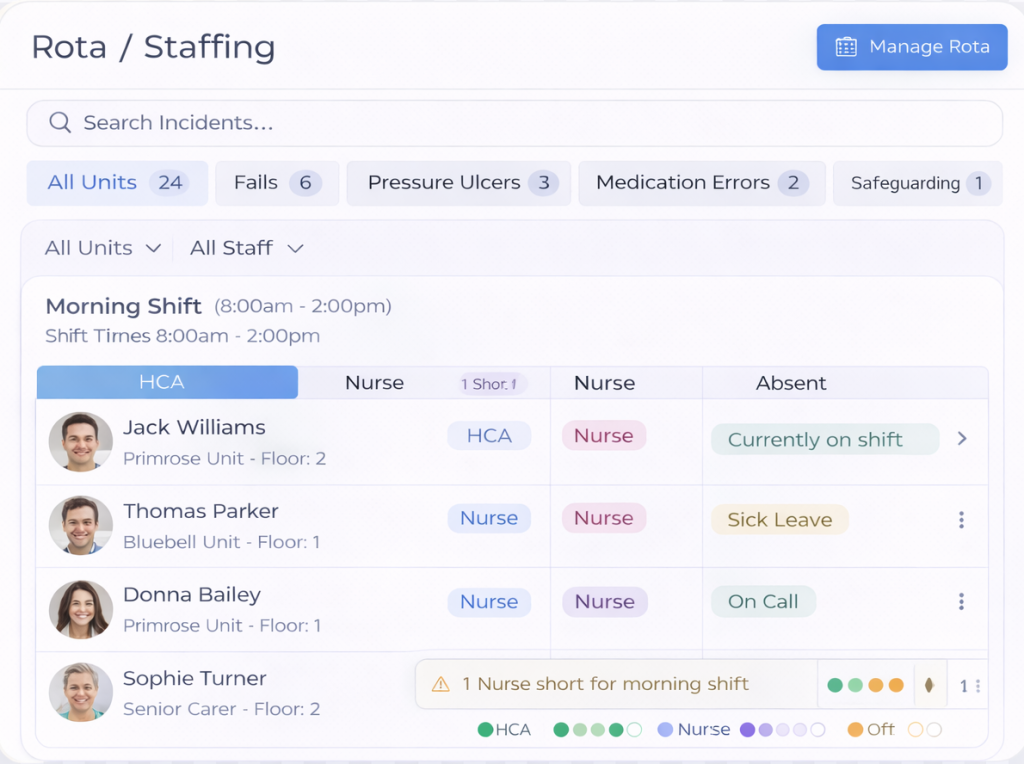Click the Nurse legend blue dot

pos(665,729)
